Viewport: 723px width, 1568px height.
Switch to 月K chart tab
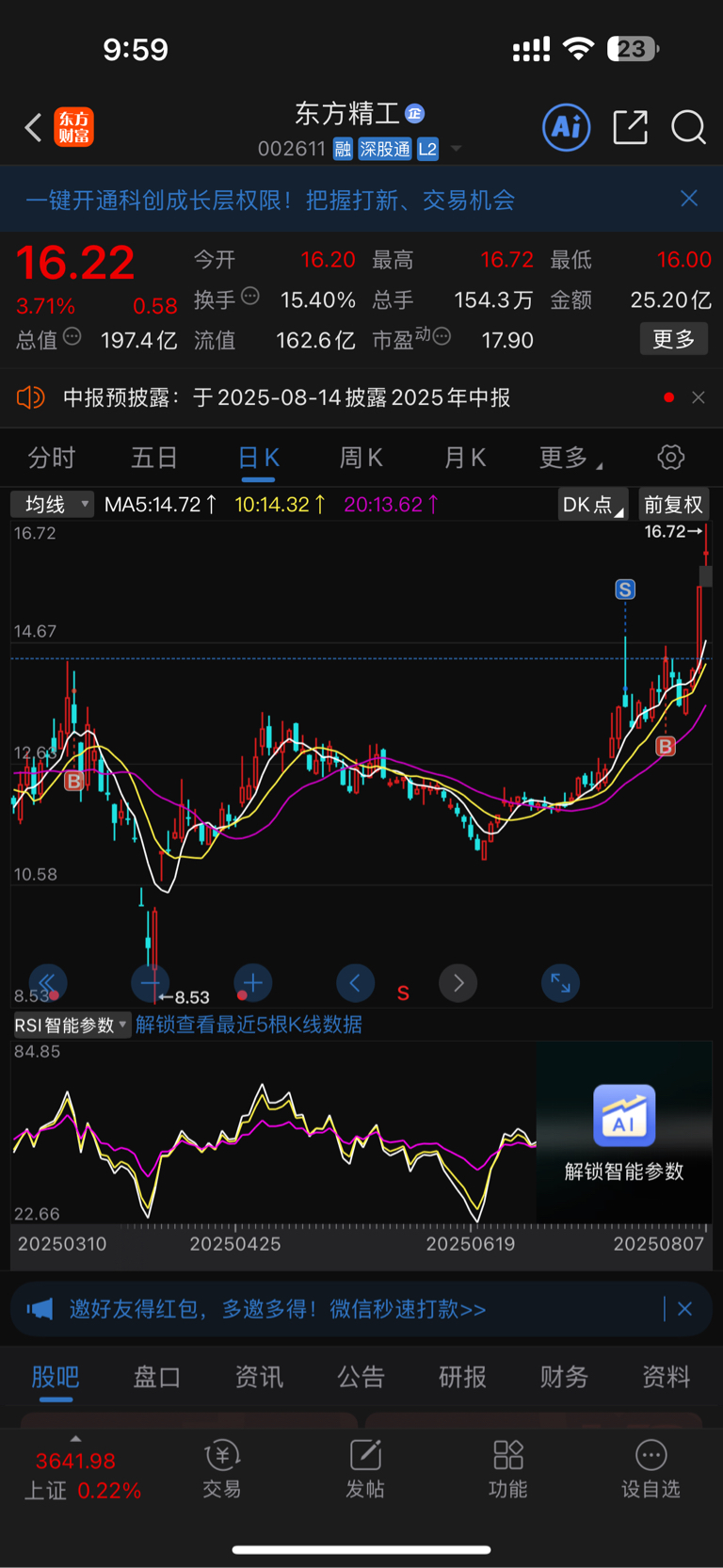coord(465,459)
